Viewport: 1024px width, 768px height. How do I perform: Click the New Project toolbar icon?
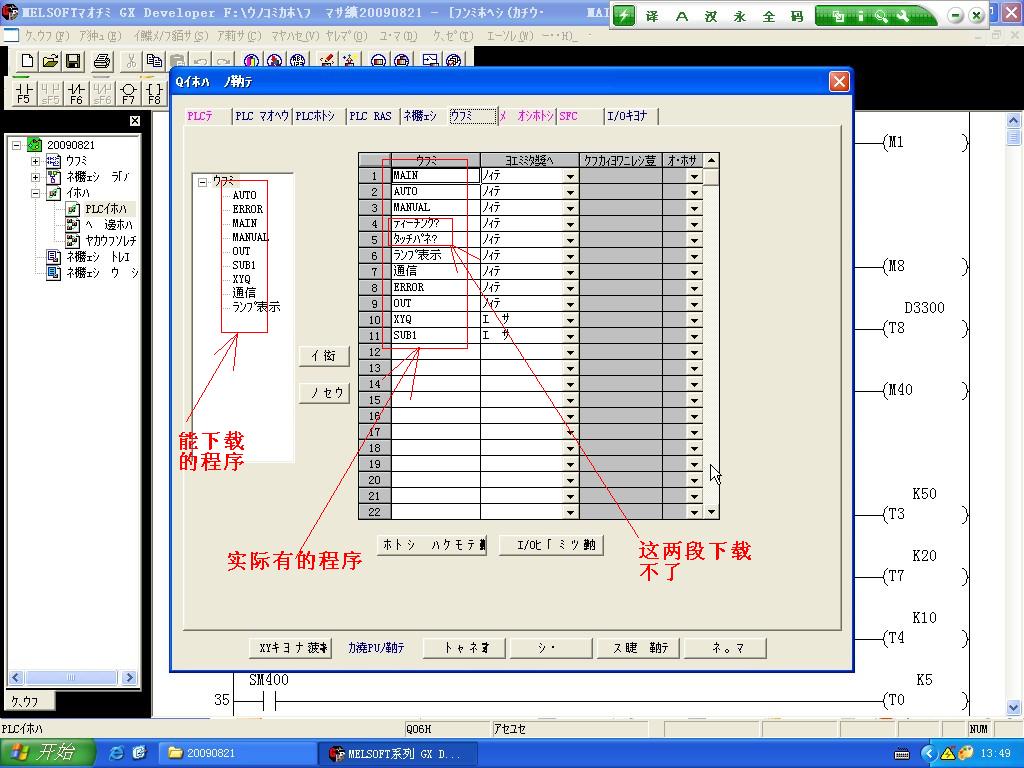(x=27, y=62)
